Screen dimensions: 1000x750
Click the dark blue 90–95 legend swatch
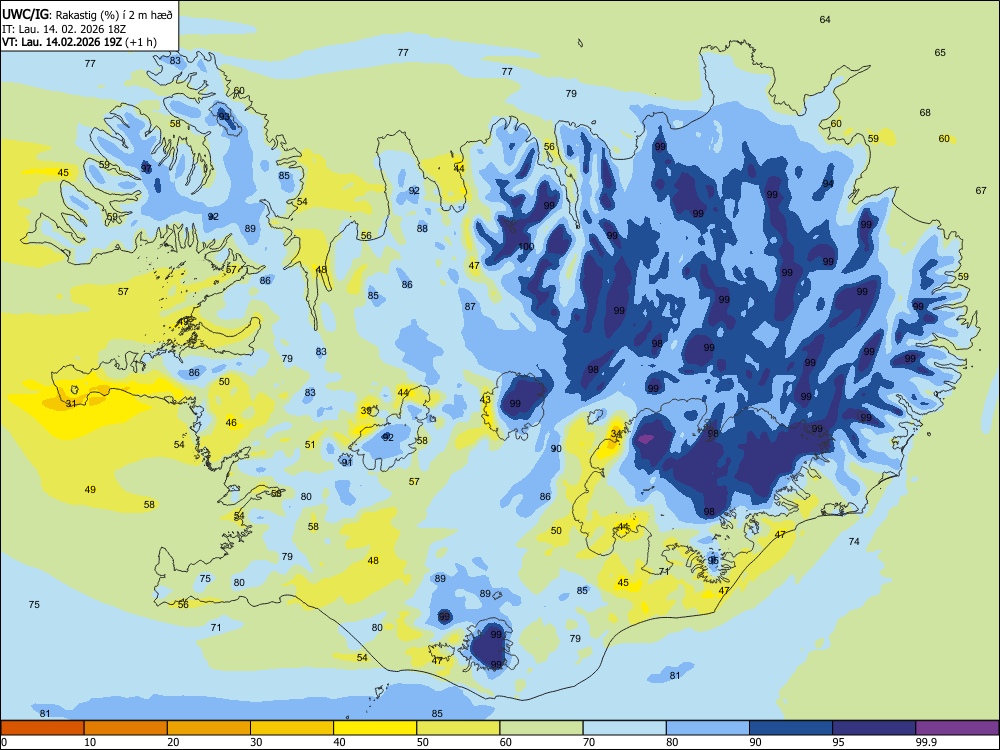tap(791, 728)
